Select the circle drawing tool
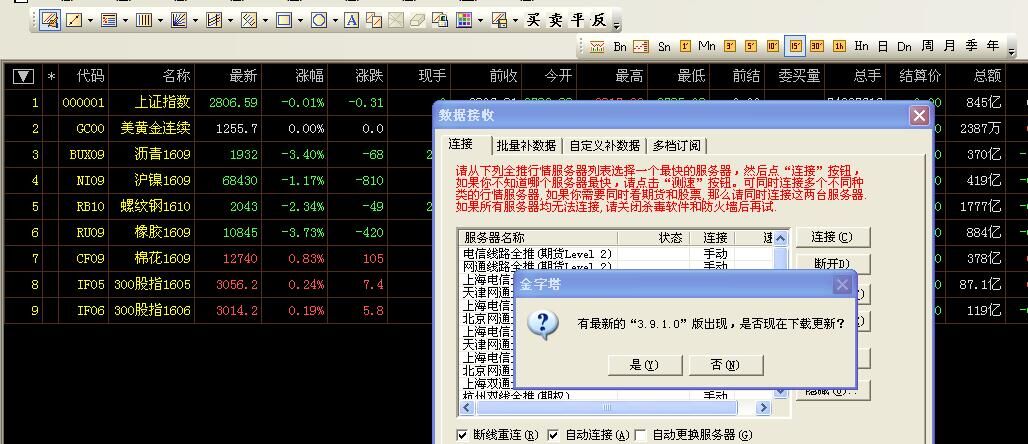The width and height of the screenshot is (1028, 444). (318, 20)
